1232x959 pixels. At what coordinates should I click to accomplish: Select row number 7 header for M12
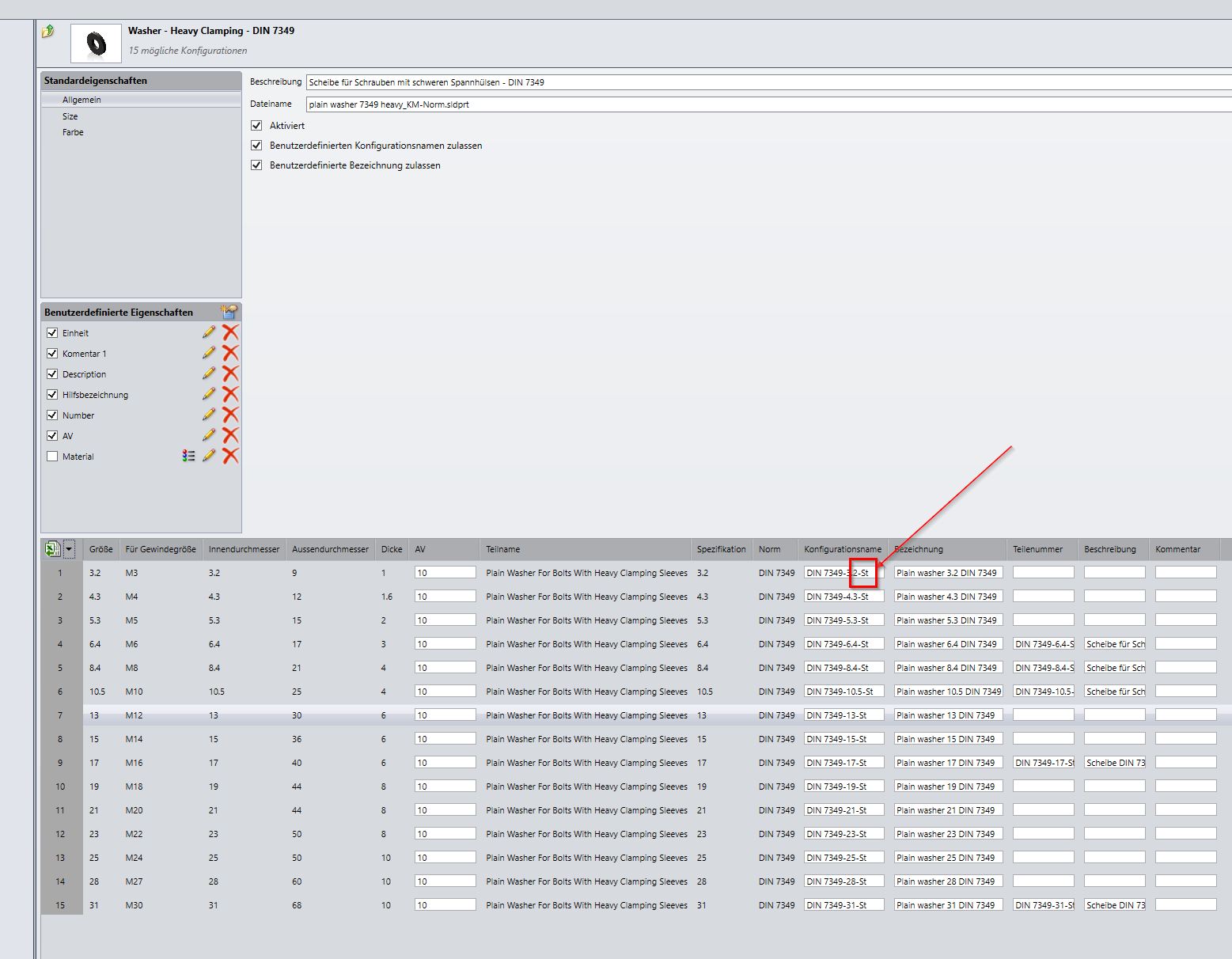click(61, 715)
